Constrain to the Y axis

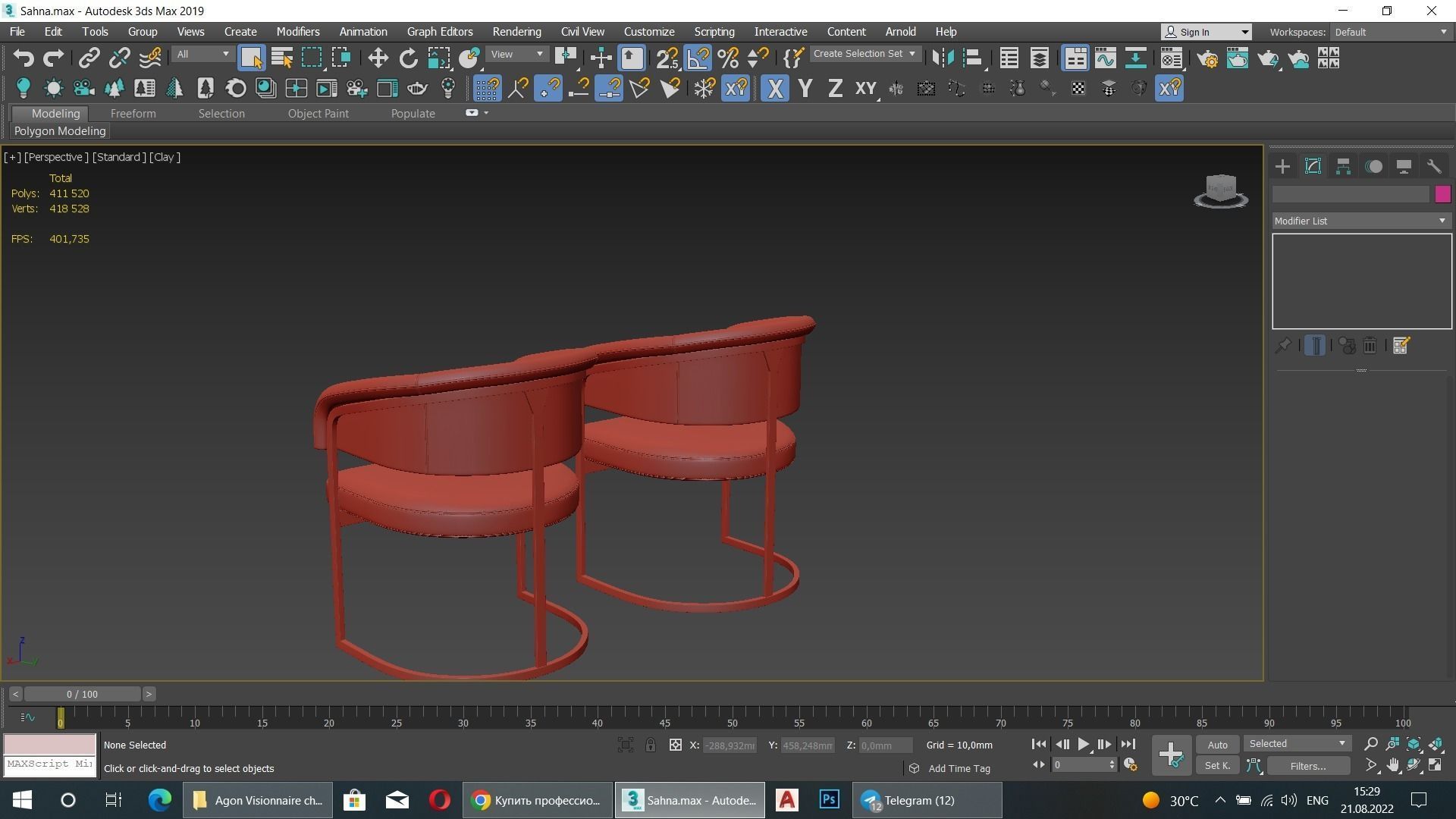tap(805, 89)
